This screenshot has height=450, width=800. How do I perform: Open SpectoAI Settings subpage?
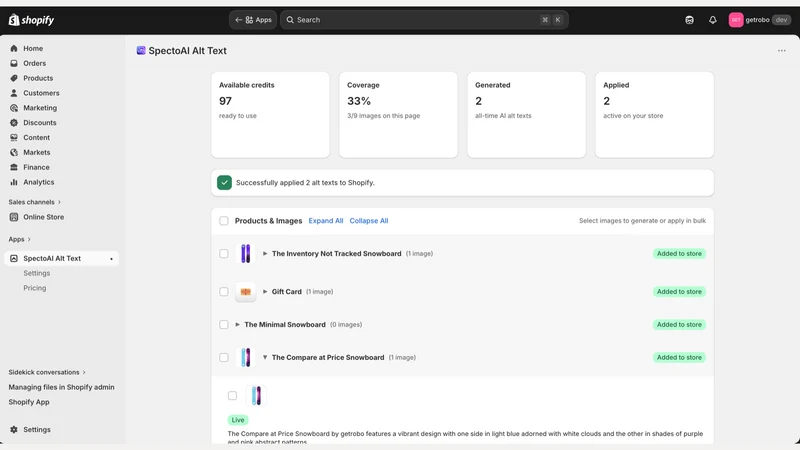(37, 273)
